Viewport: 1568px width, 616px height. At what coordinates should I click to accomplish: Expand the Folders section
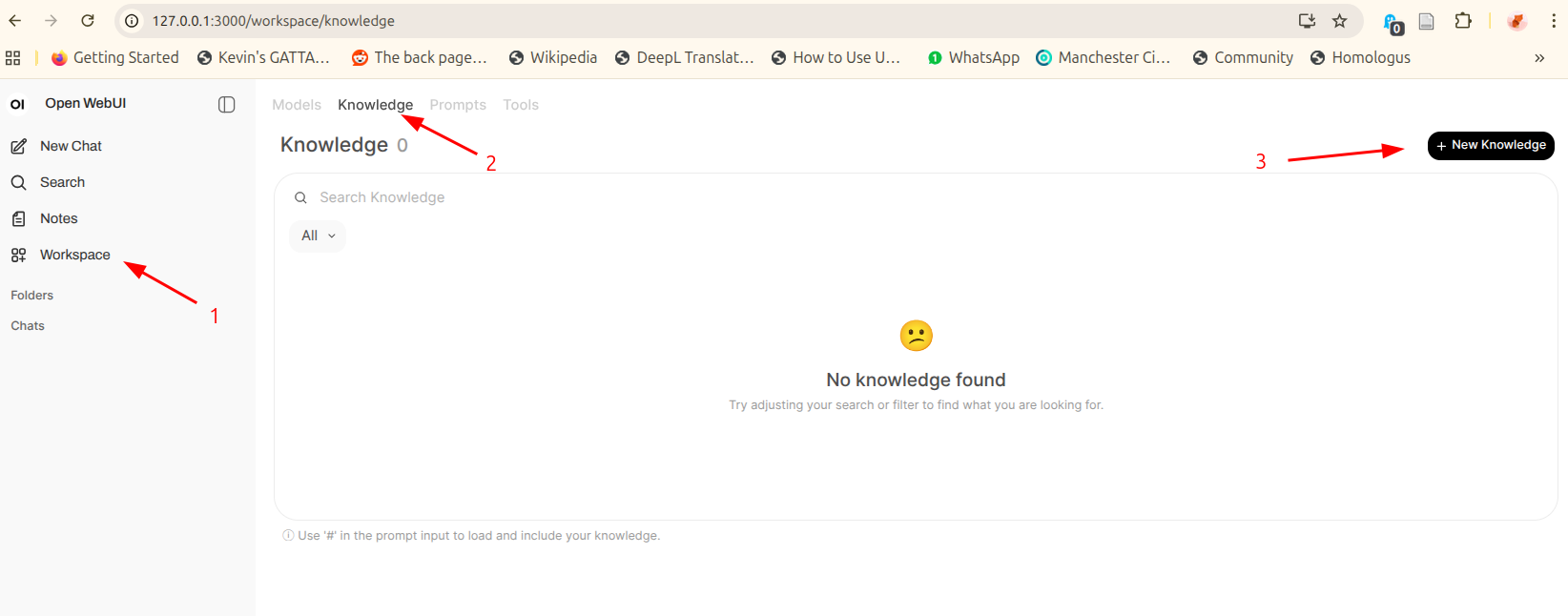point(32,296)
